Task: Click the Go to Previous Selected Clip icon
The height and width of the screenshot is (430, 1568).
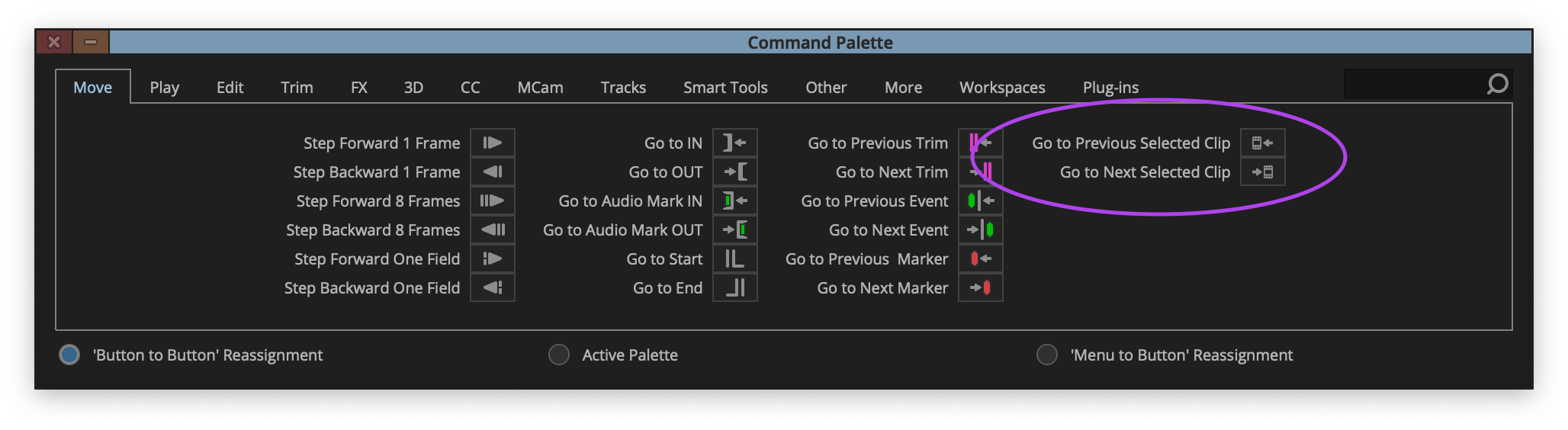Action: click(x=1263, y=143)
